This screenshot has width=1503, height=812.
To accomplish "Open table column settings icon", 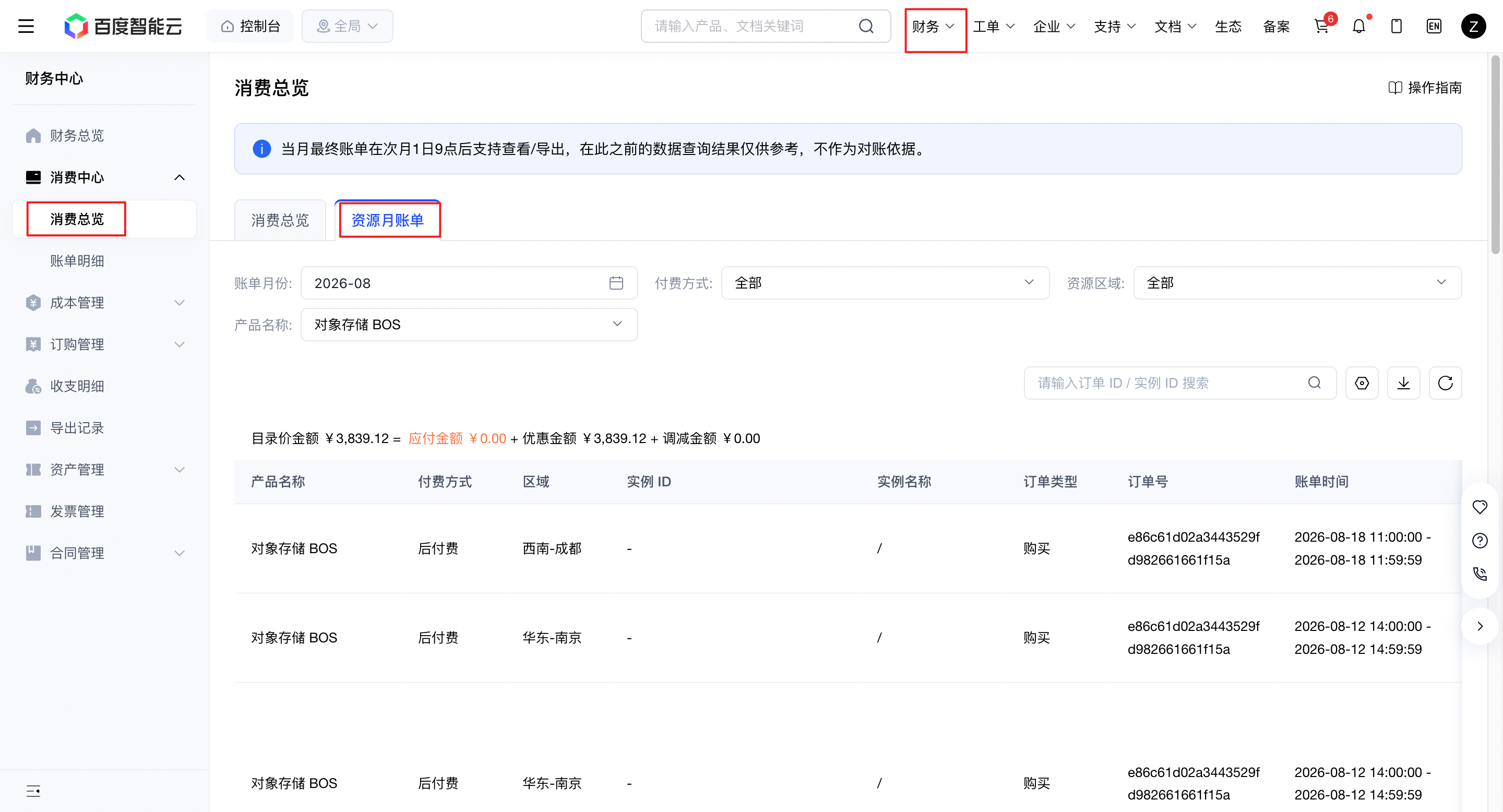I will pyautogui.click(x=1362, y=383).
